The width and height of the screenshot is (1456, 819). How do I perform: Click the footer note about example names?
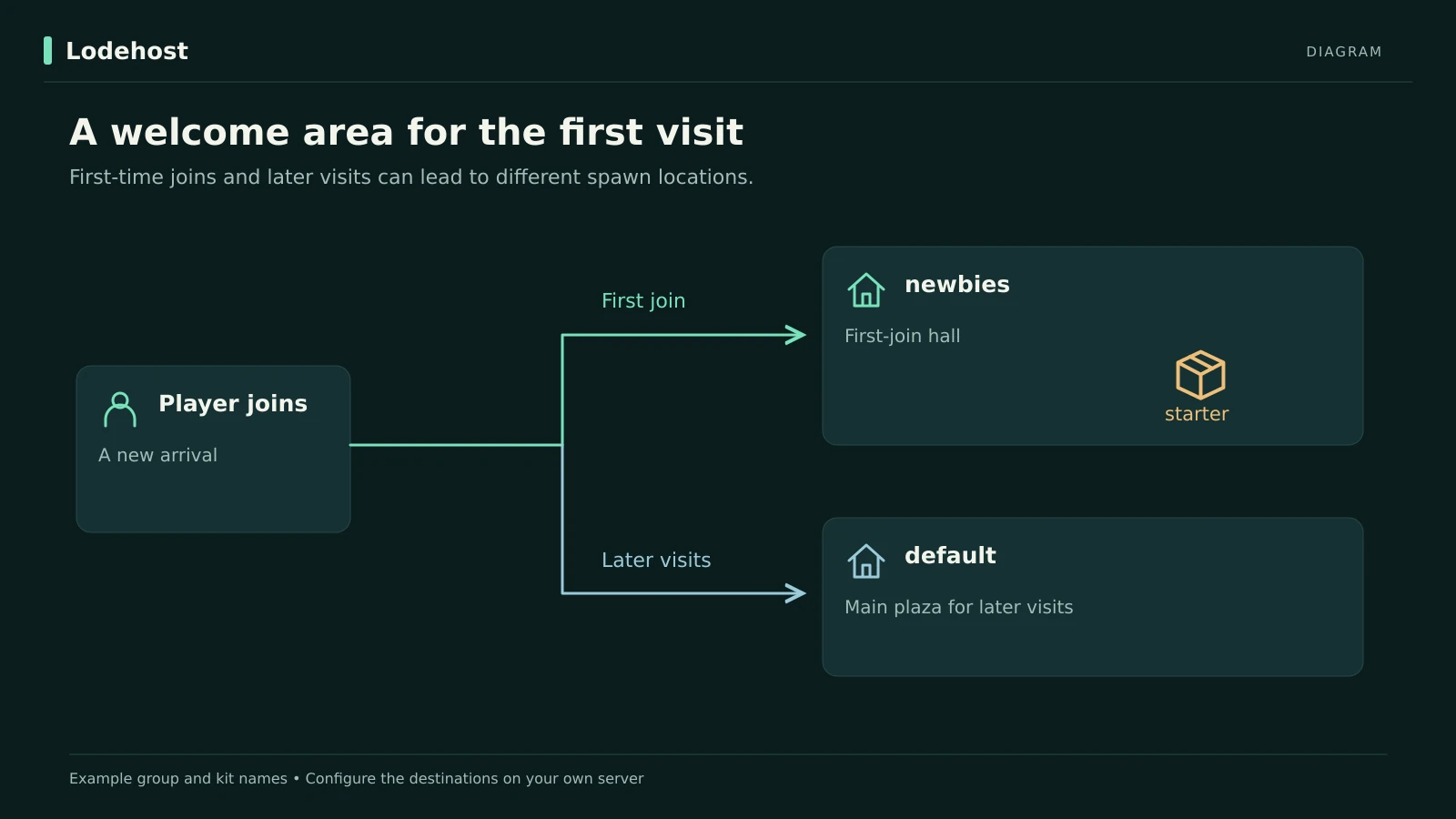pos(357,778)
